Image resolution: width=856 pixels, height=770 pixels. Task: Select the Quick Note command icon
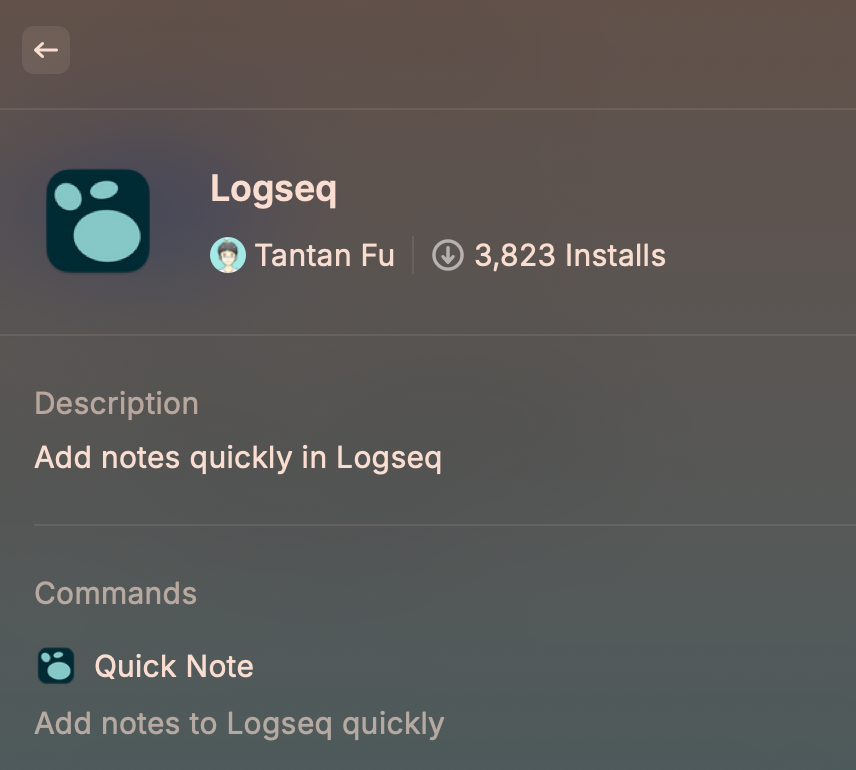point(56,665)
